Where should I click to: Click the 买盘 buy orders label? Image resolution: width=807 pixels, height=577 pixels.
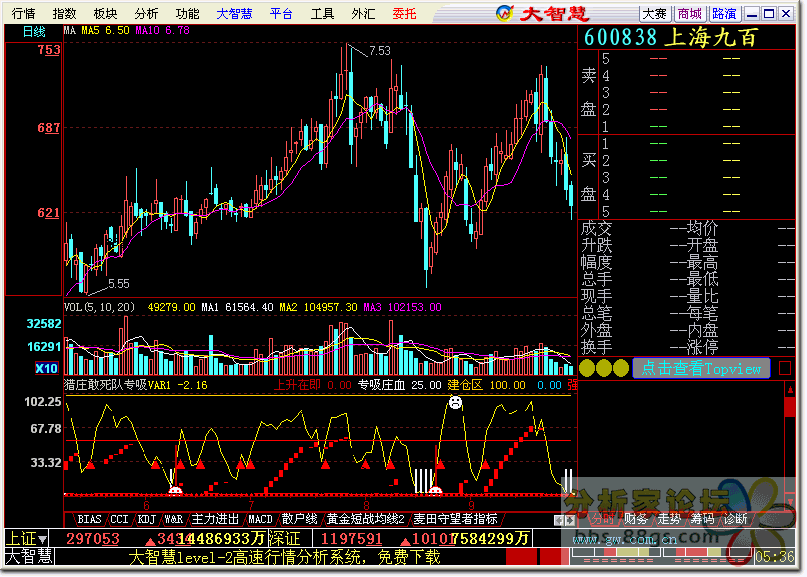tap(588, 178)
